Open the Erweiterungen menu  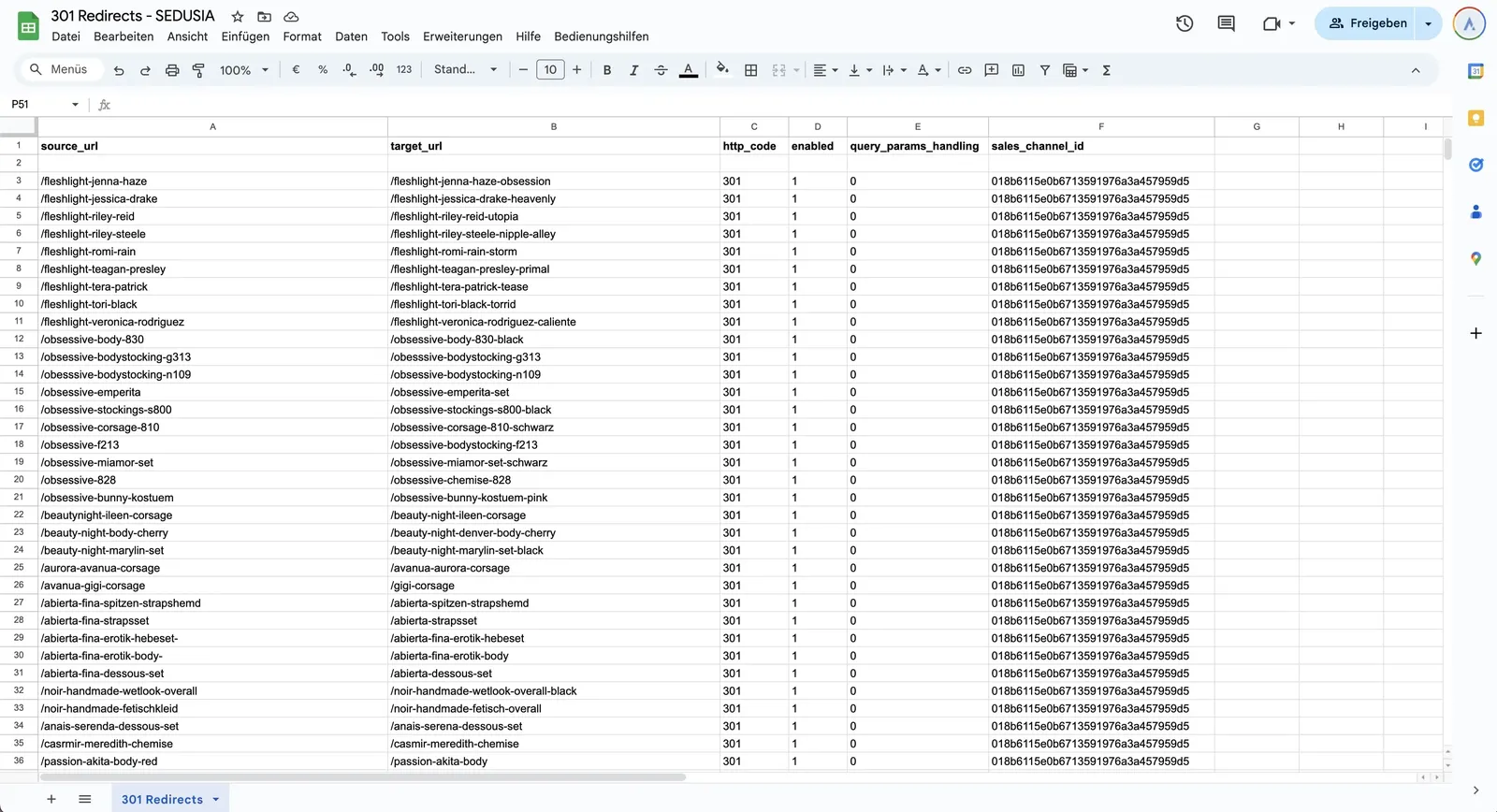[462, 36]
